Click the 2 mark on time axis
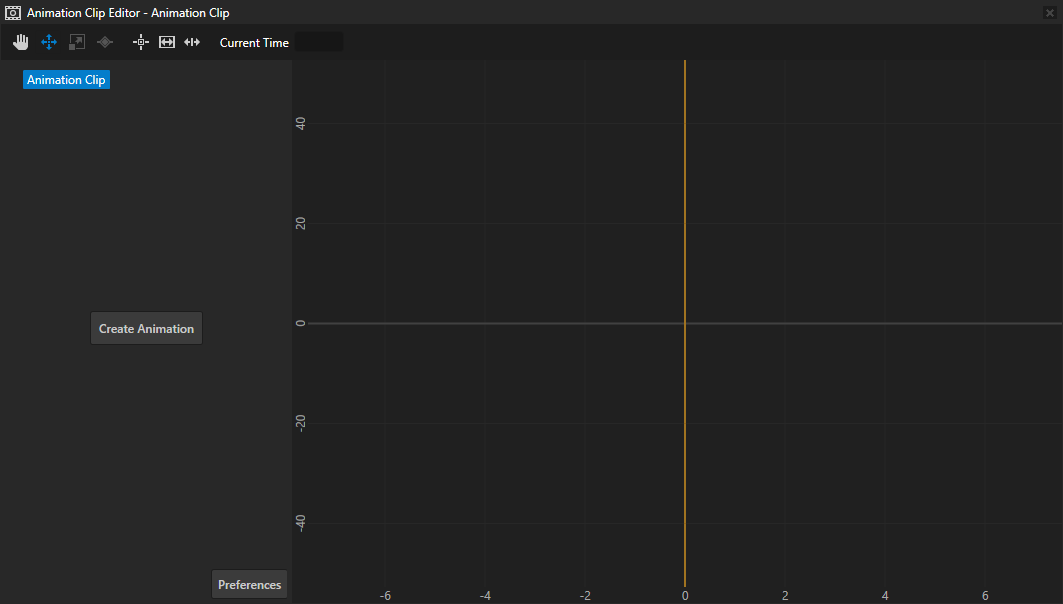 coord(785,596)
